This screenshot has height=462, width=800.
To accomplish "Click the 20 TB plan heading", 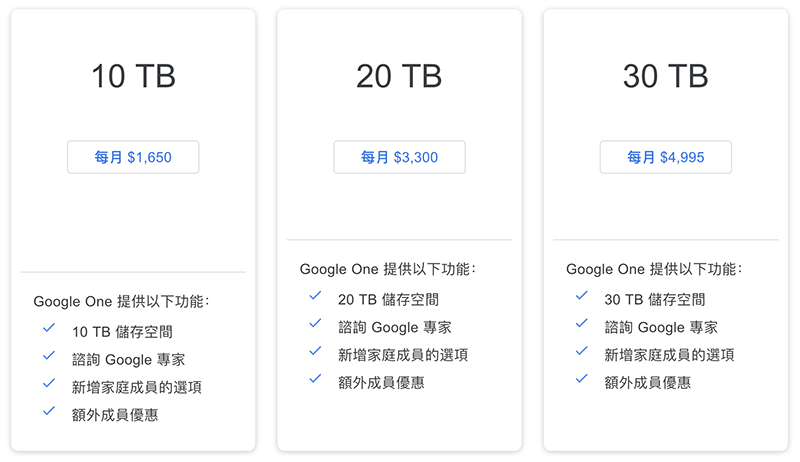I will [399, 77].
